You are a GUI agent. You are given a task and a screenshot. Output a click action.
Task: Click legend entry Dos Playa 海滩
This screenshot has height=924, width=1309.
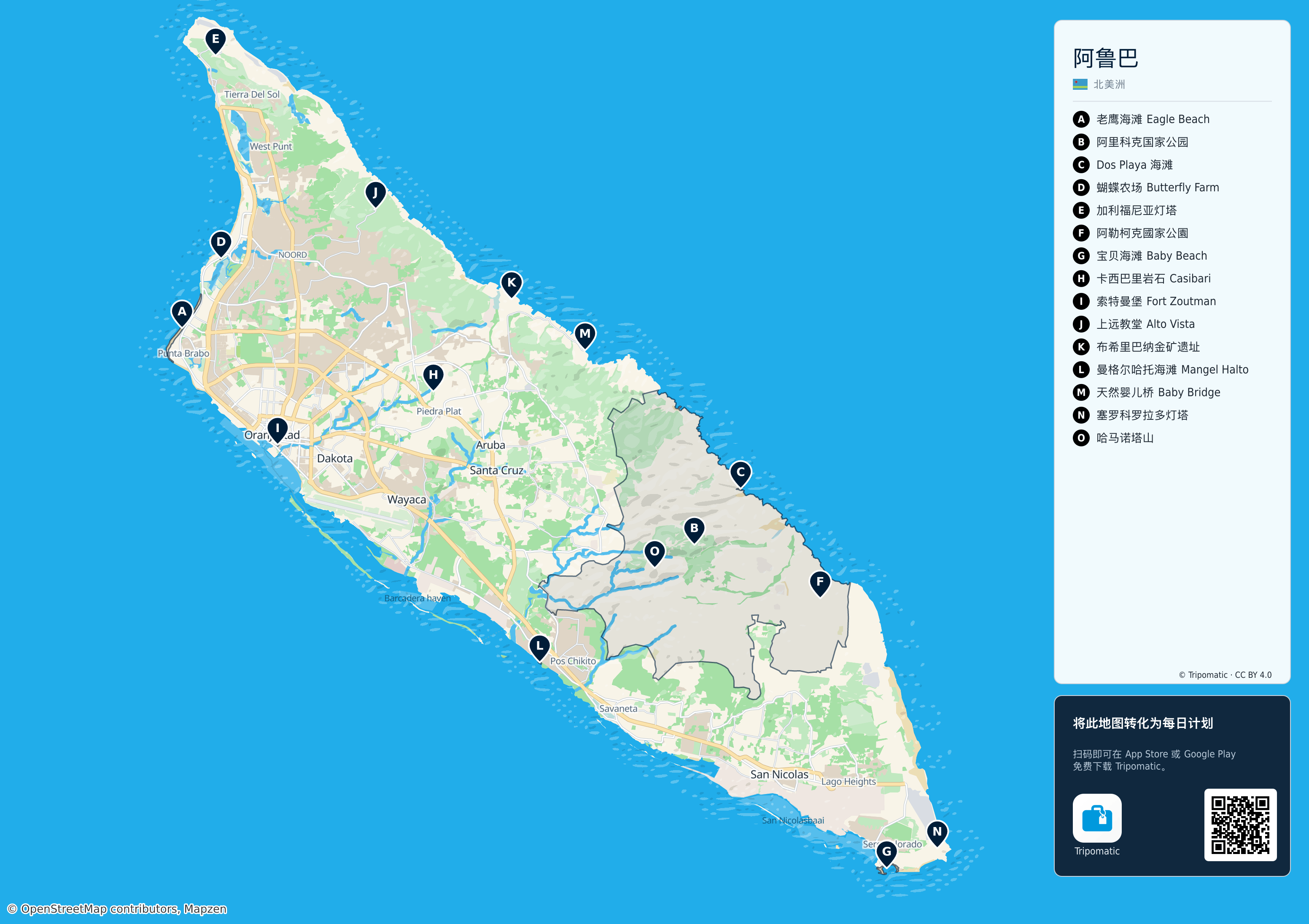(x=1123, y=165)
